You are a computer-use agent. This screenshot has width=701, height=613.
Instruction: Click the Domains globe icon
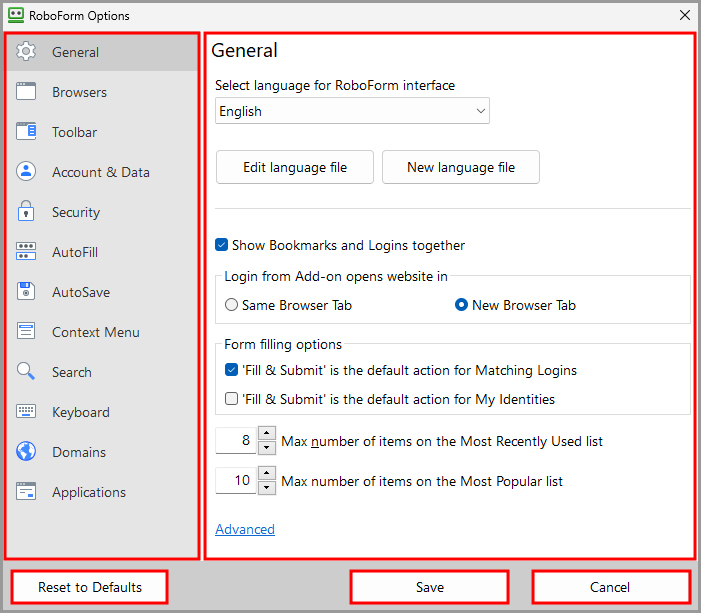(26, 451)
